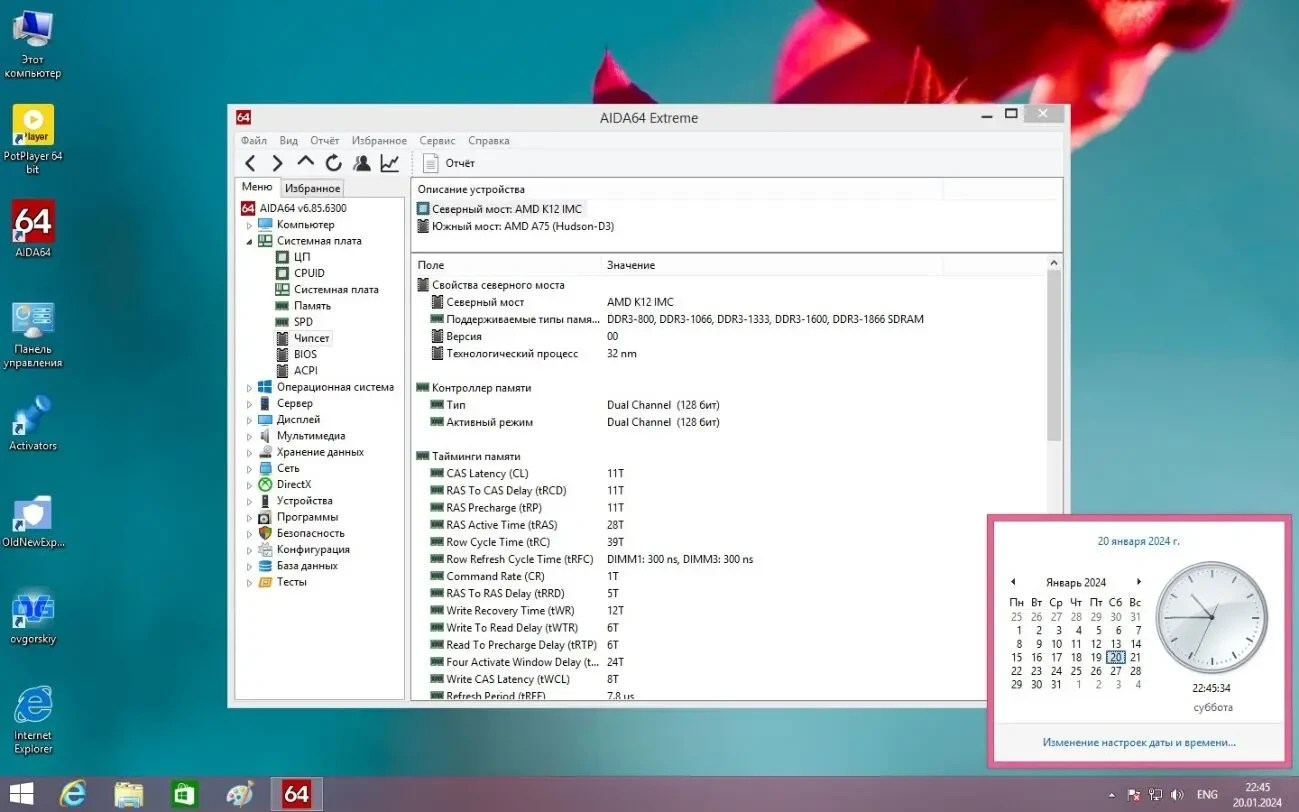Open the Сервис menu
Screen dimensions: 1299x812
[436, 140]
